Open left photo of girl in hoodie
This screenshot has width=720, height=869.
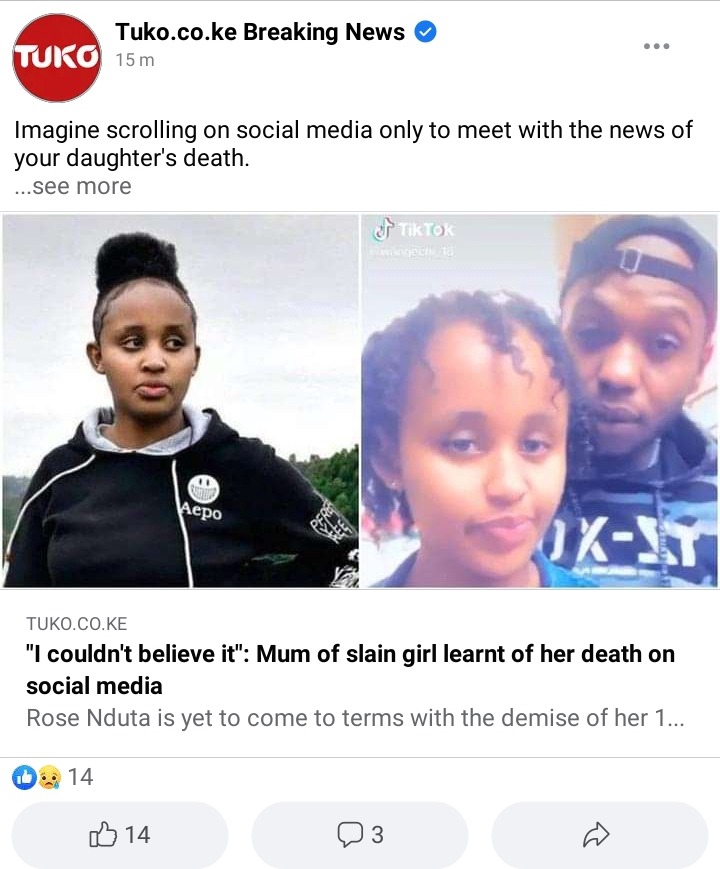[x=181, y=401]
